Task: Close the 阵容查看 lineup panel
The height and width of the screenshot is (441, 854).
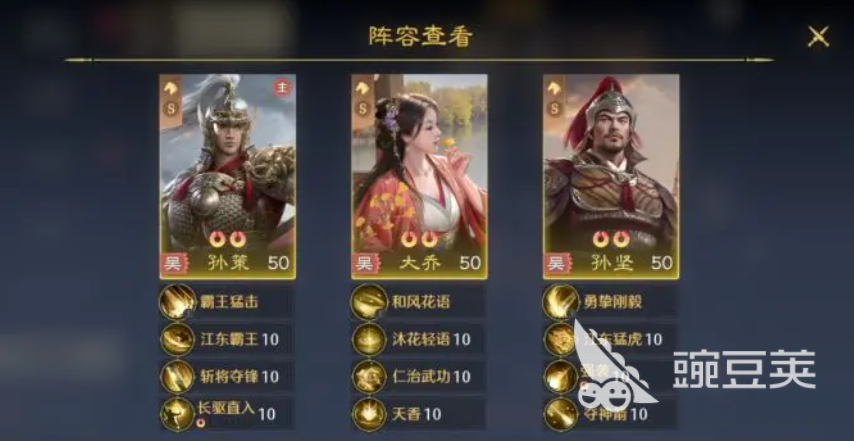Action: coord(818,36)
